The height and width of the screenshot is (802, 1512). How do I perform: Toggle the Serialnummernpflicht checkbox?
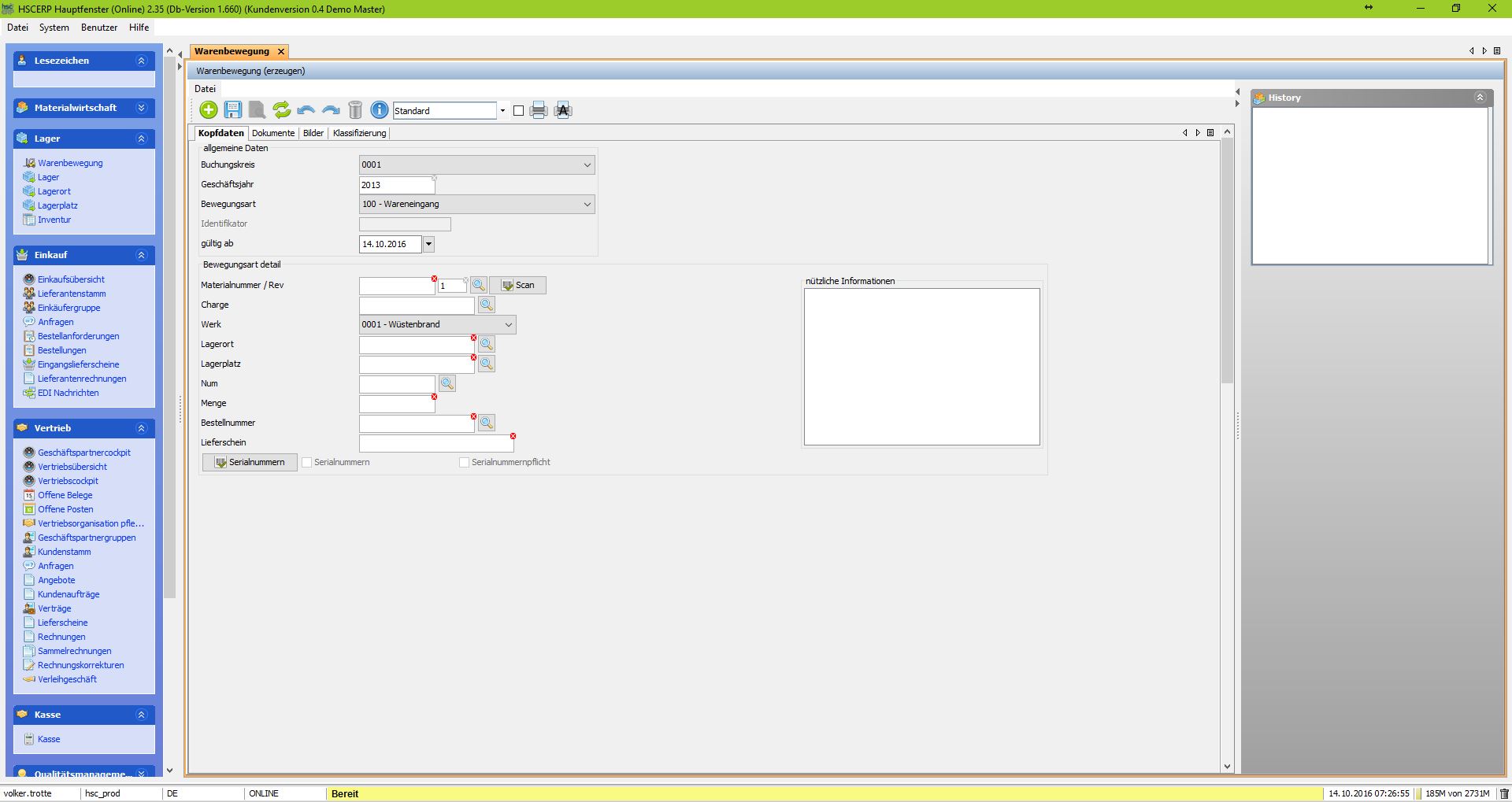point(465,463)
